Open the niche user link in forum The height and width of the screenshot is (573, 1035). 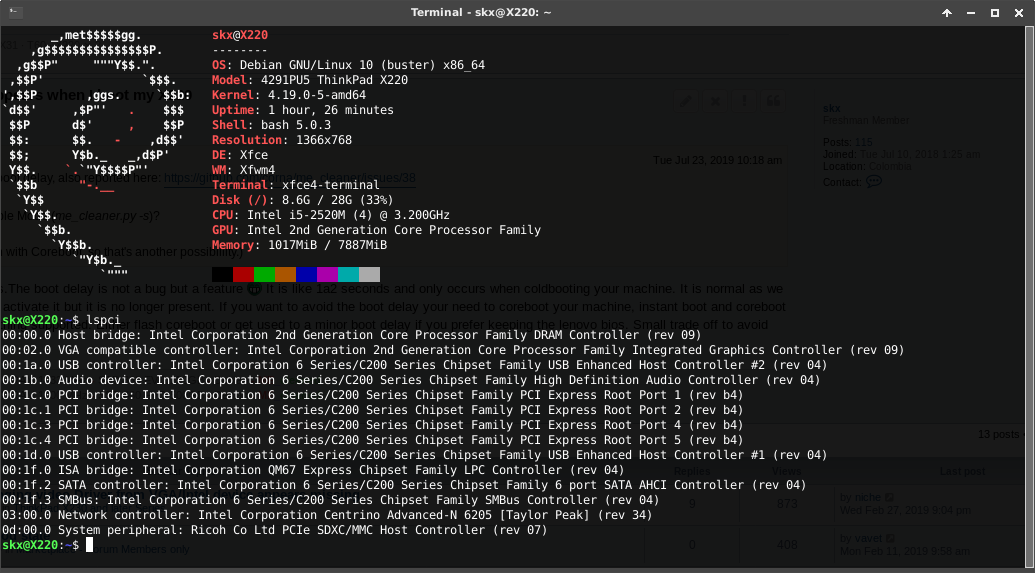pyautogui.click(x=868, y=497)
